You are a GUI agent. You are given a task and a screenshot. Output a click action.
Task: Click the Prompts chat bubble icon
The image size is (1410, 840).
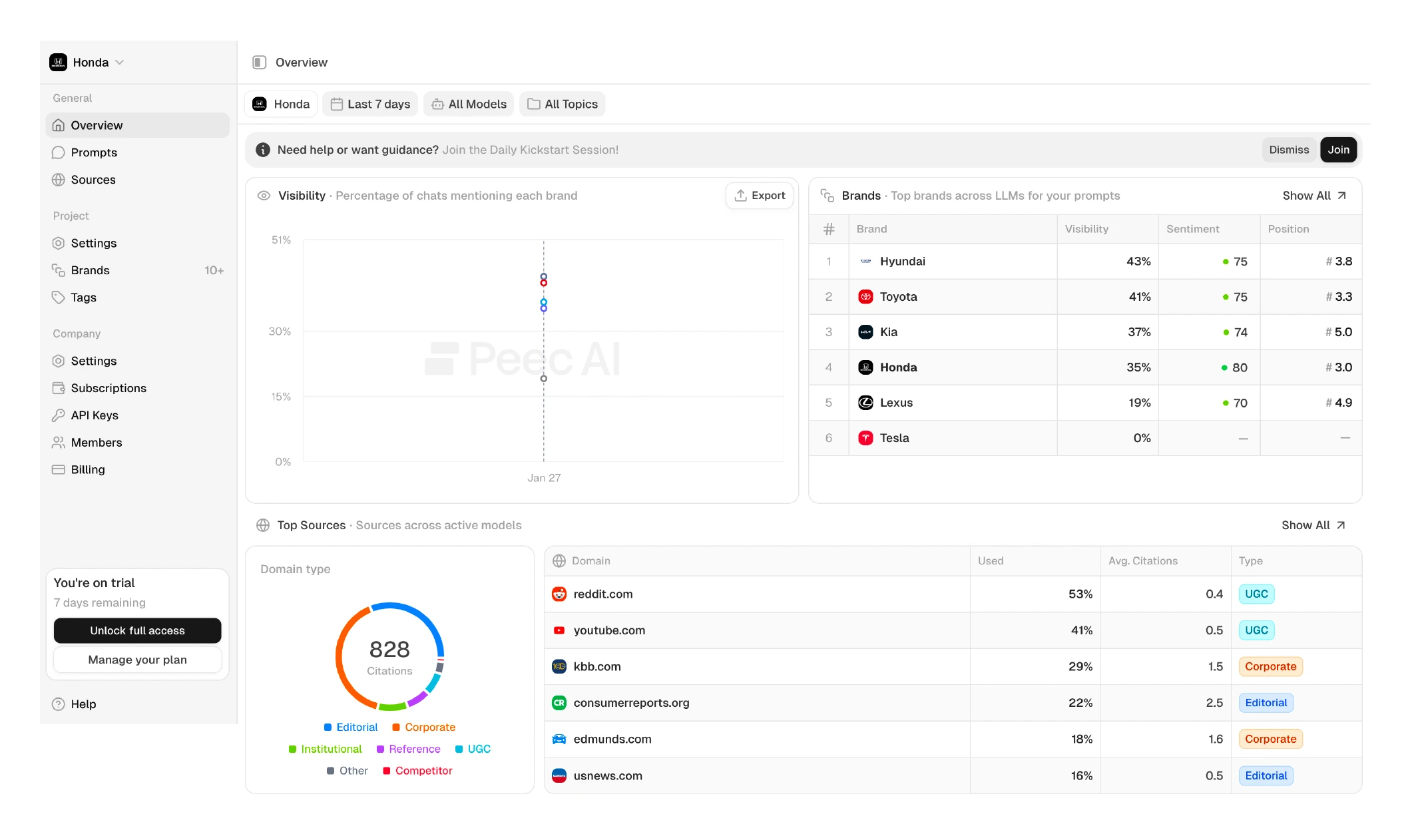[59, 152]
